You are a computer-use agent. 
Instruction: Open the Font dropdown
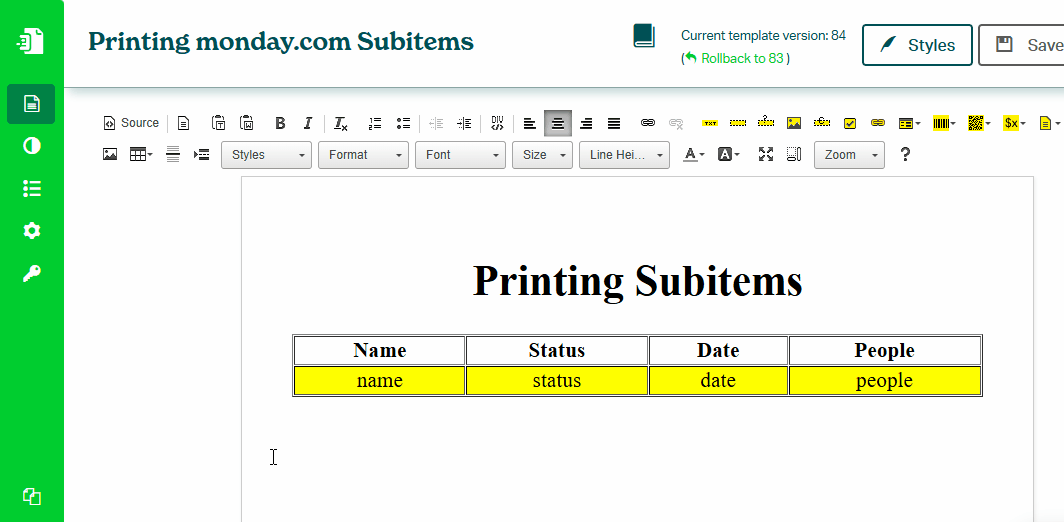point(461,155)
